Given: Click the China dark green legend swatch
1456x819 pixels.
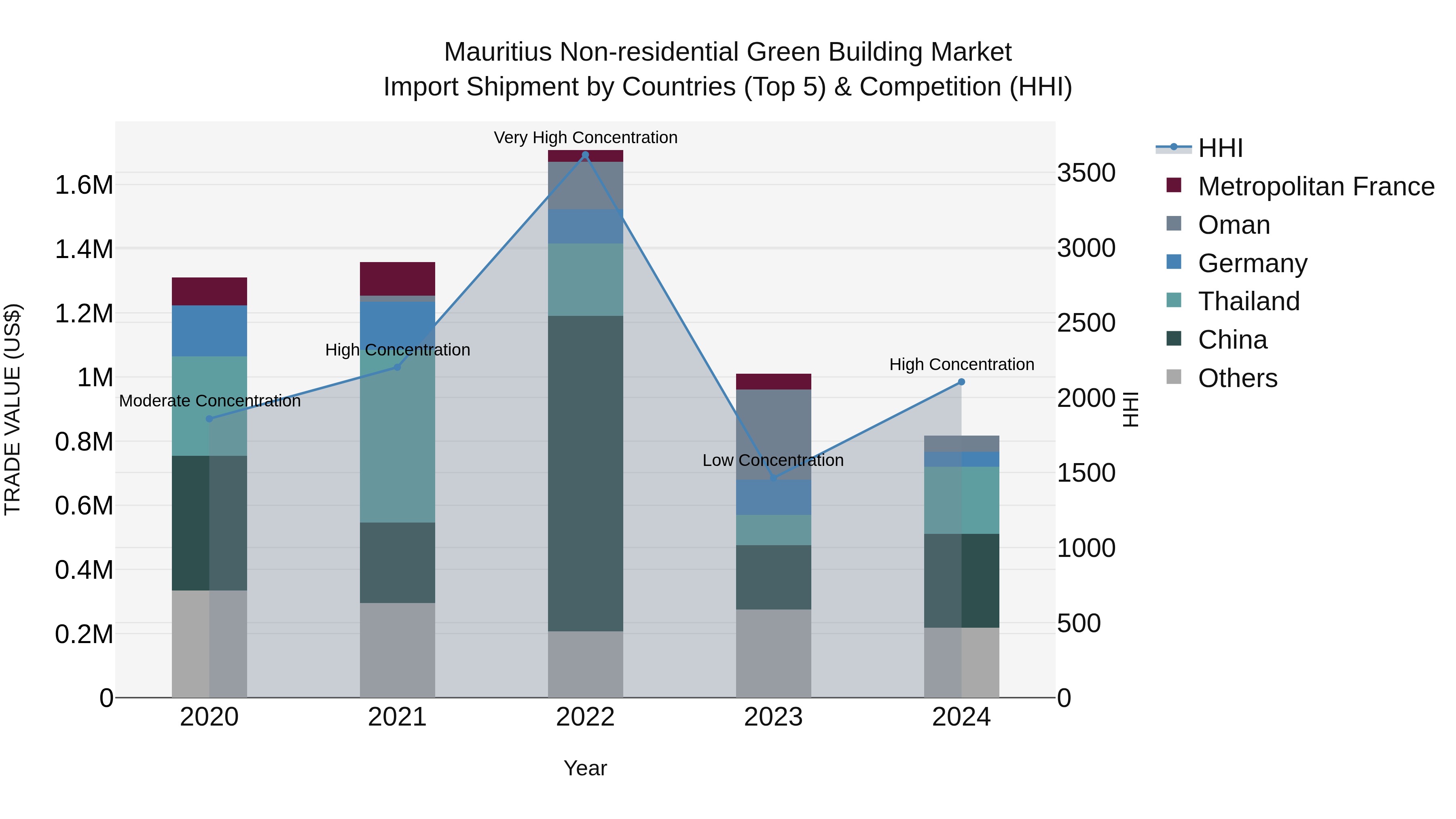Looking at the screenshot, I should 1174,339.
